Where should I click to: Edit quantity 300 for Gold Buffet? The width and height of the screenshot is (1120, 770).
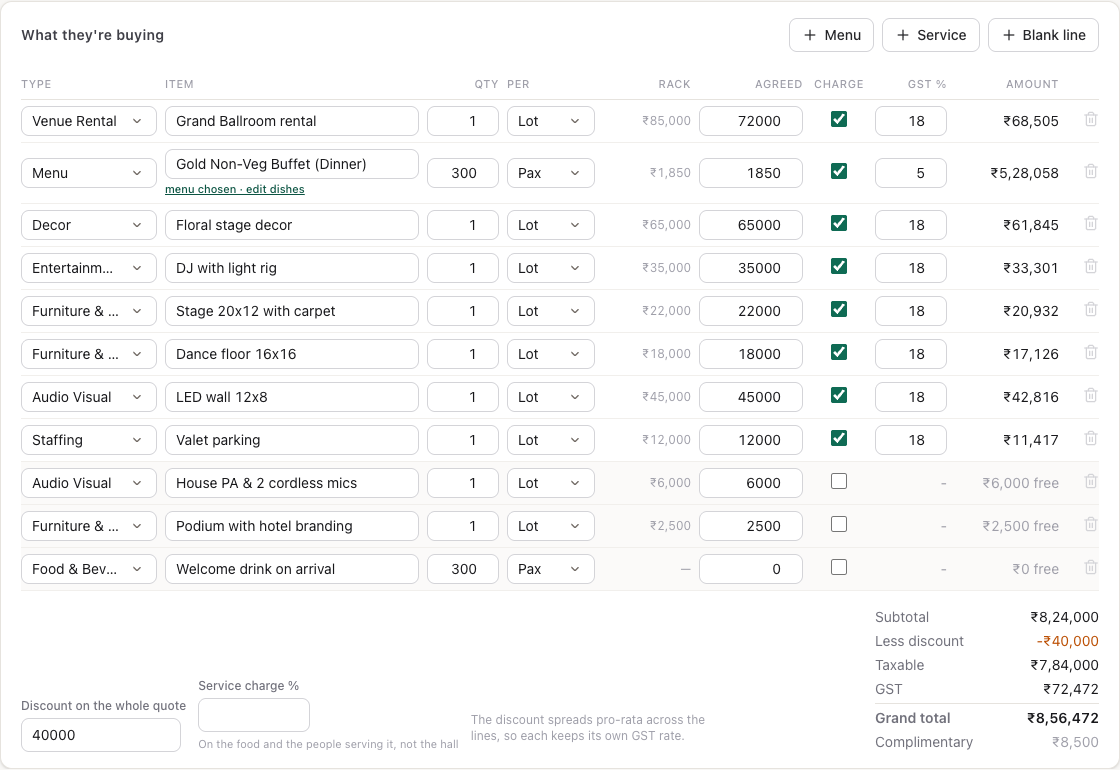pyautogui.click(x=463, y=173)
